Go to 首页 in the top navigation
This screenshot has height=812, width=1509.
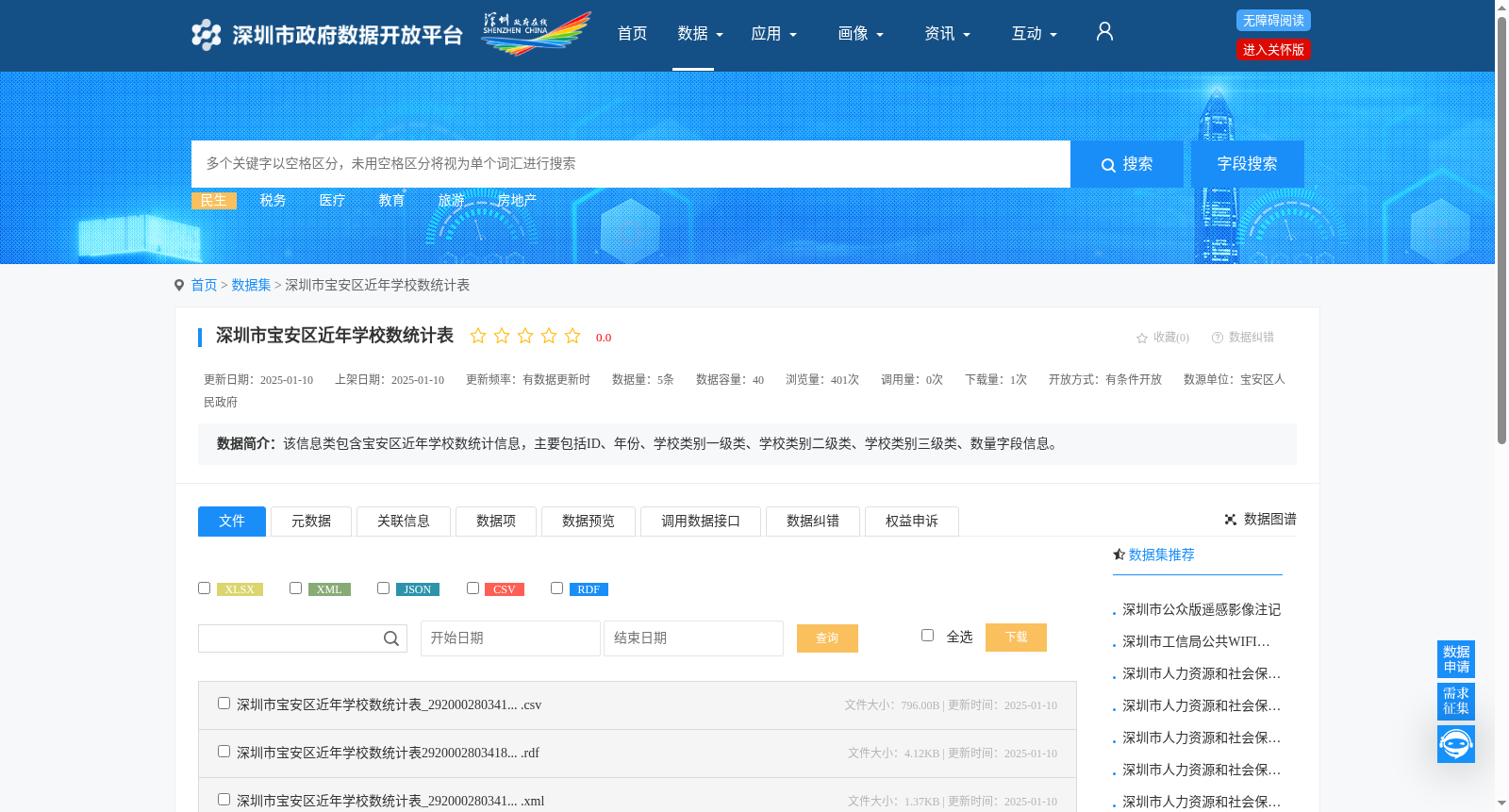point(632,34)
